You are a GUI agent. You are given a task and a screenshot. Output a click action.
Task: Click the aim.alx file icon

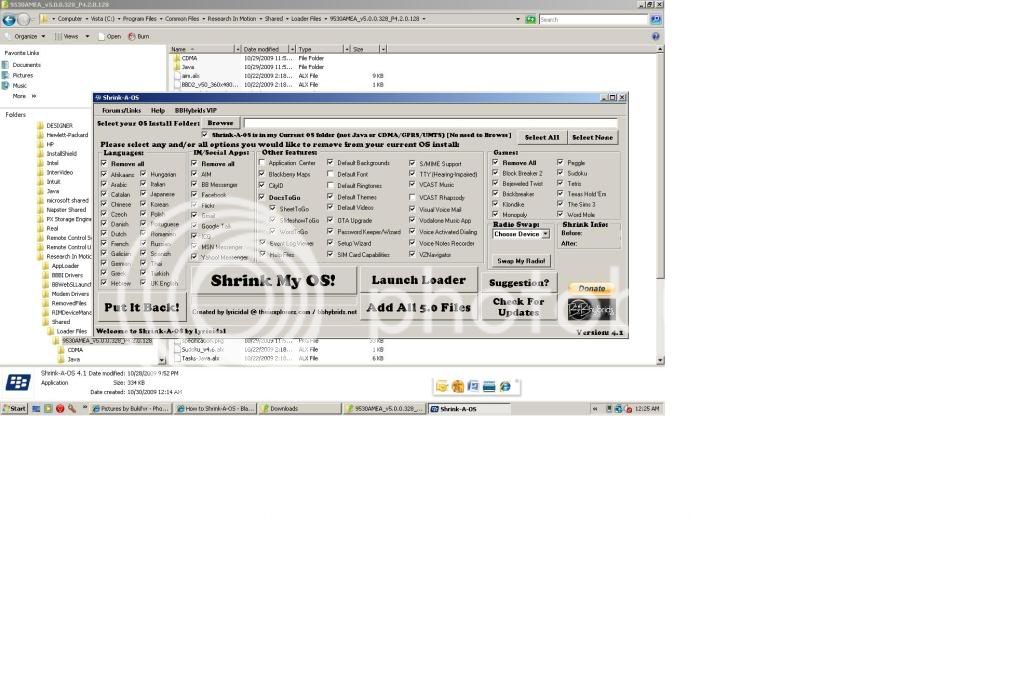[176, 76]
